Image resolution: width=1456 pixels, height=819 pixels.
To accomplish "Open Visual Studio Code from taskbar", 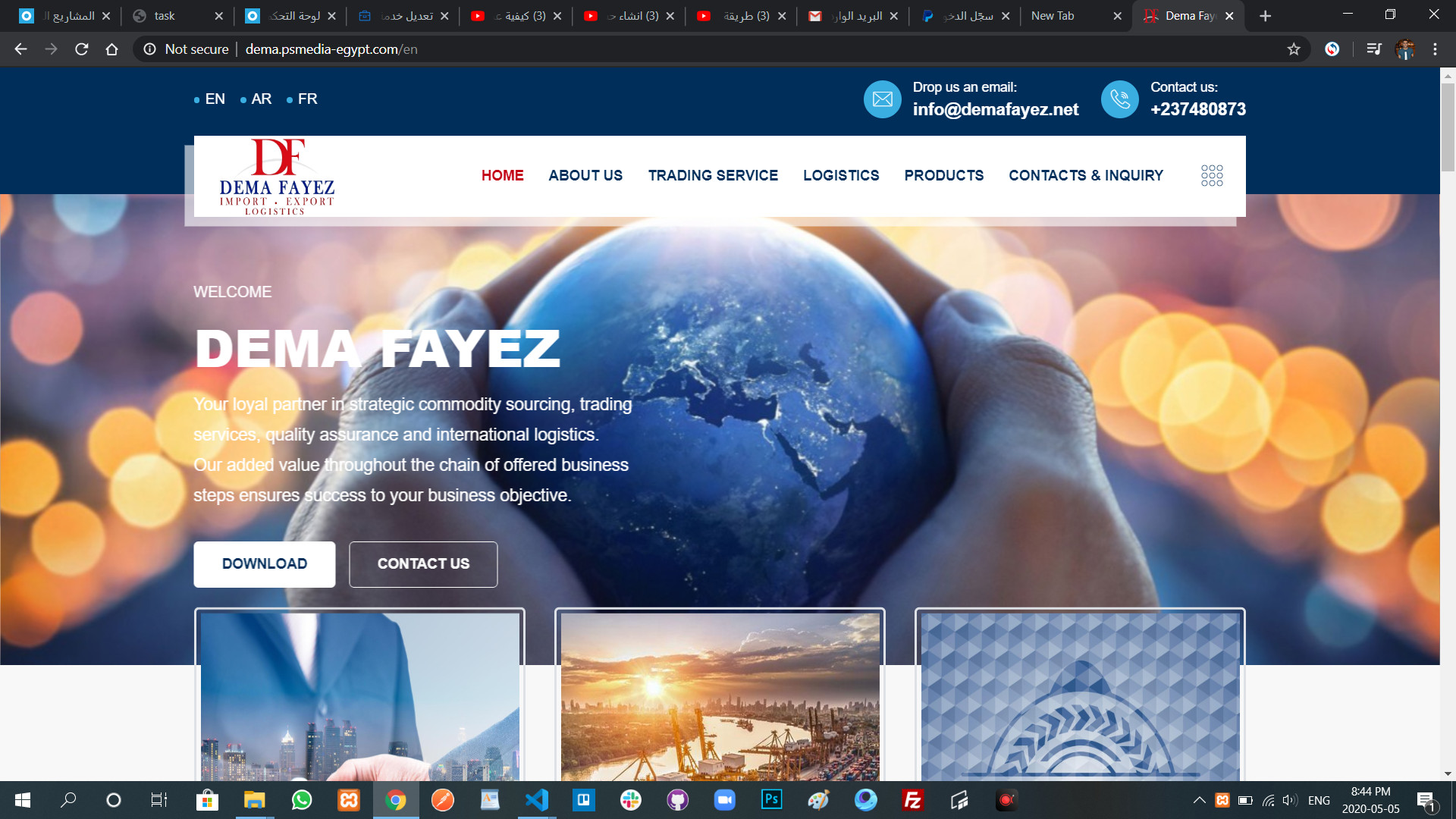I will tap(537, 800).
